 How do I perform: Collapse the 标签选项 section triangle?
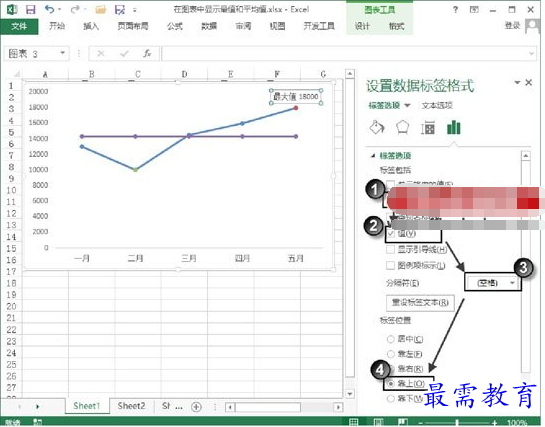pyautogui.click(x=373, y=156)
